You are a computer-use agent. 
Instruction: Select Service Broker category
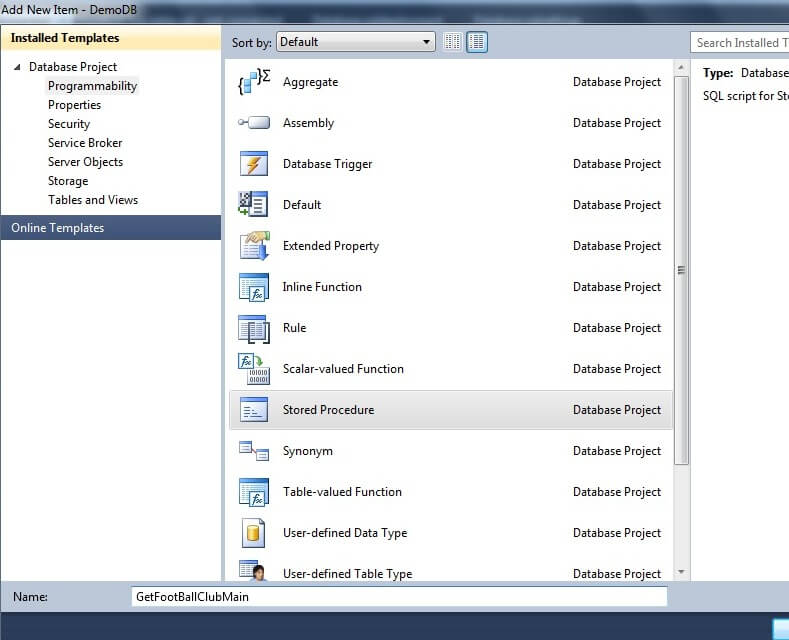85,143
